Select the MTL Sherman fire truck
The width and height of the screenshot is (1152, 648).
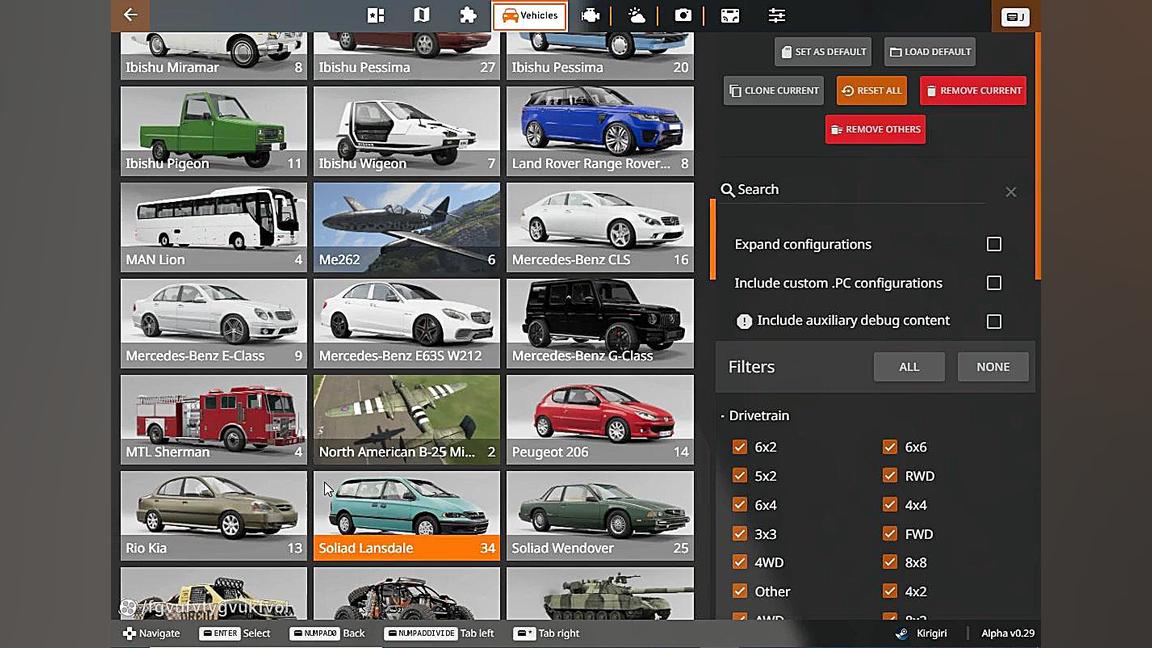pyautogui.click(x=214, y=420)
